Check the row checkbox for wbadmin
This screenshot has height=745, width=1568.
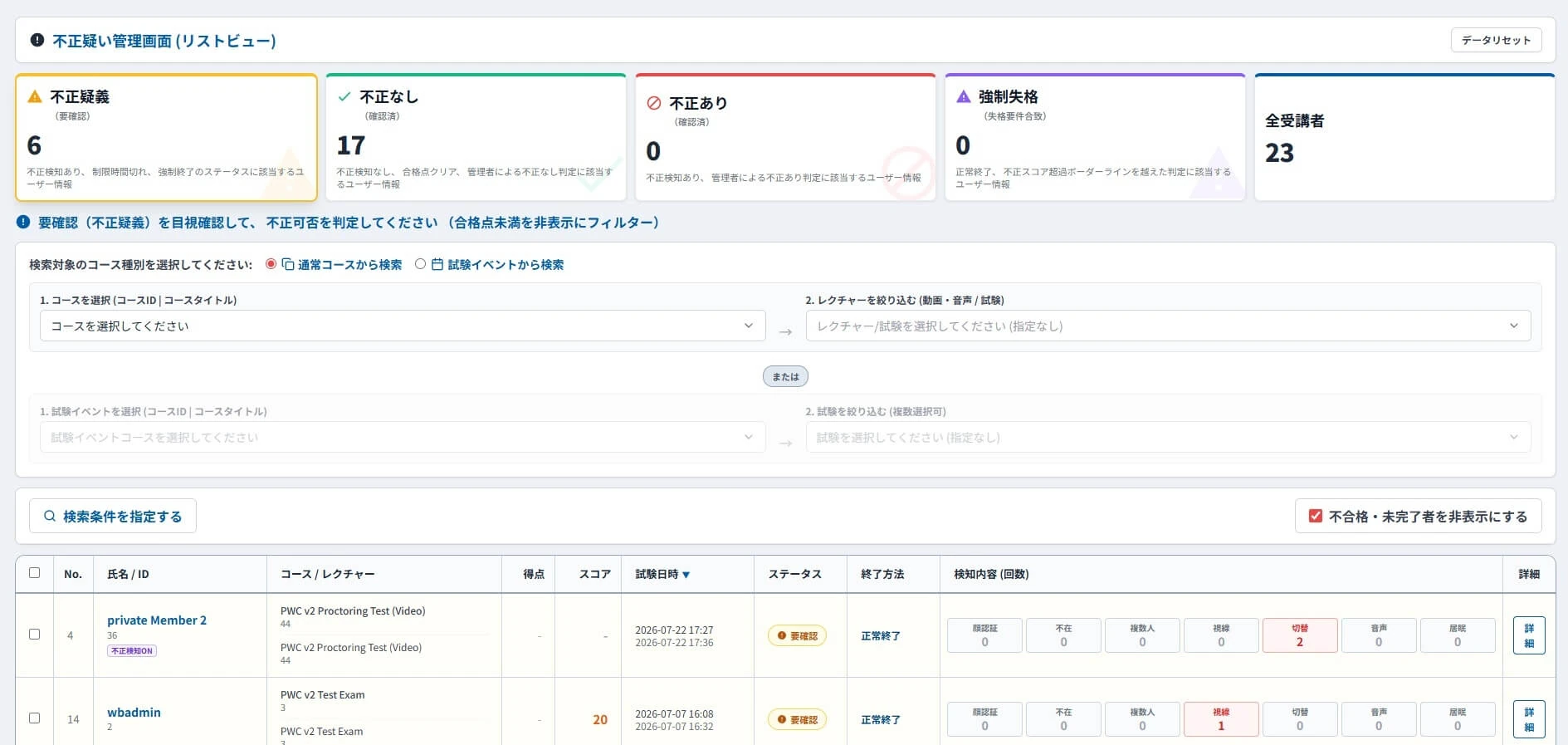(x=34, y=718)
